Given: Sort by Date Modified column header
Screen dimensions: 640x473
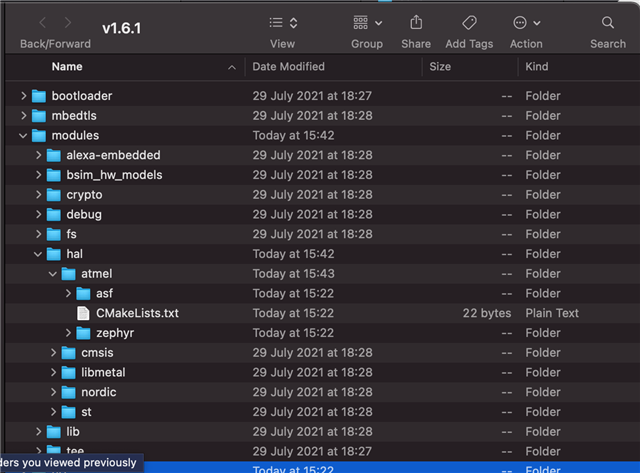Looking at the screenshot, I should (x=289, y=67).
